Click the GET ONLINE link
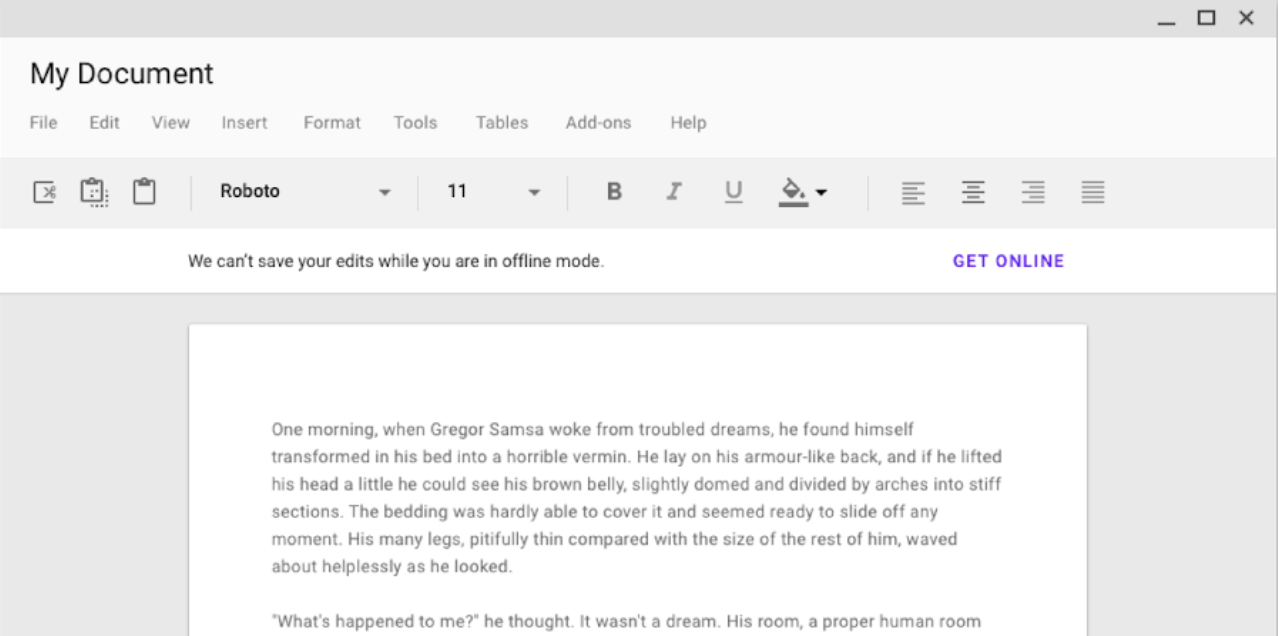Screen dimensions: 1278x636 click(x=1009, y=261)
